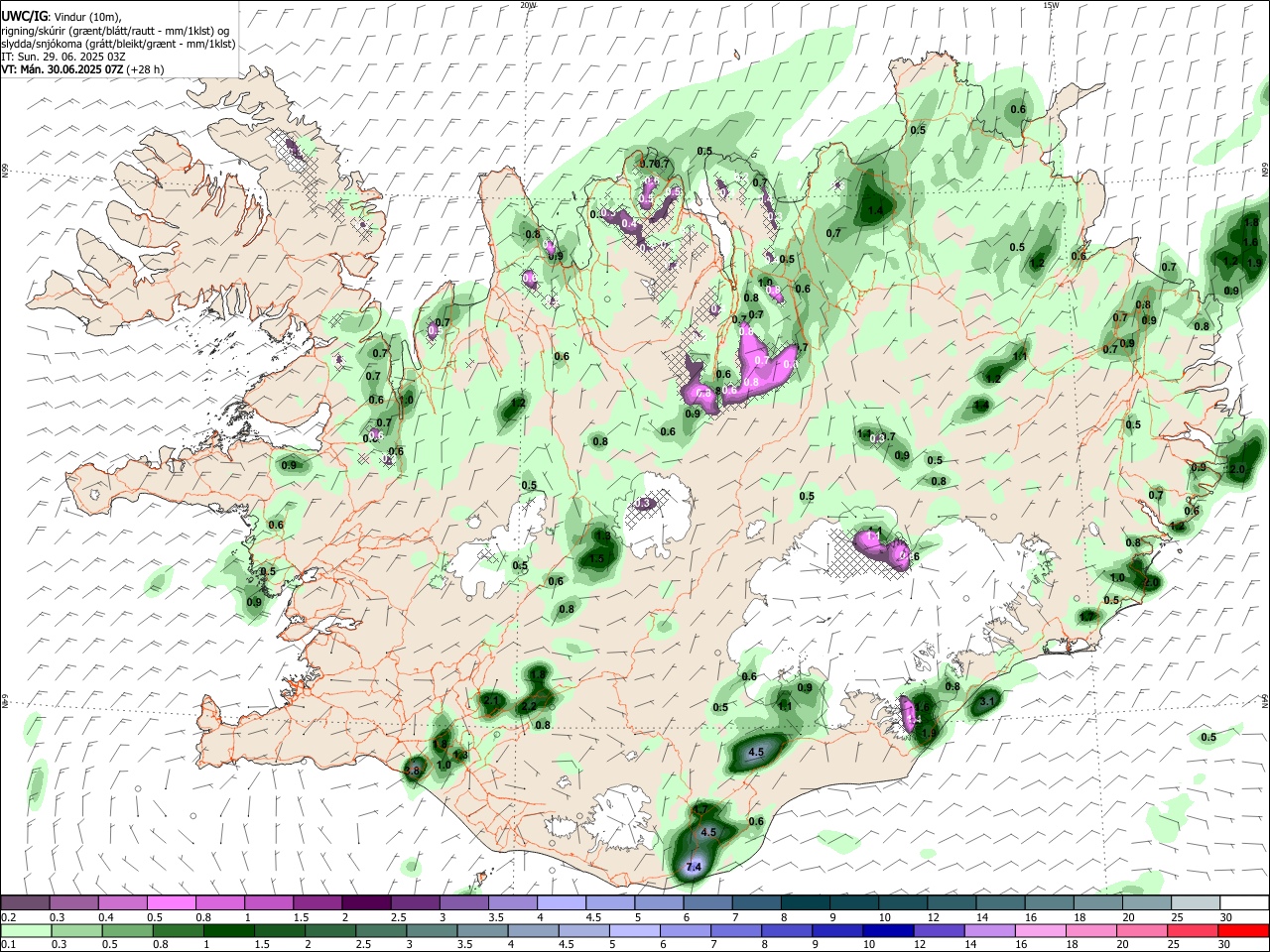Click the 'IT: Sun. 29. 06. 2025 03Z' line
This screenshot has height=952, width=1270.
(63, 57)
